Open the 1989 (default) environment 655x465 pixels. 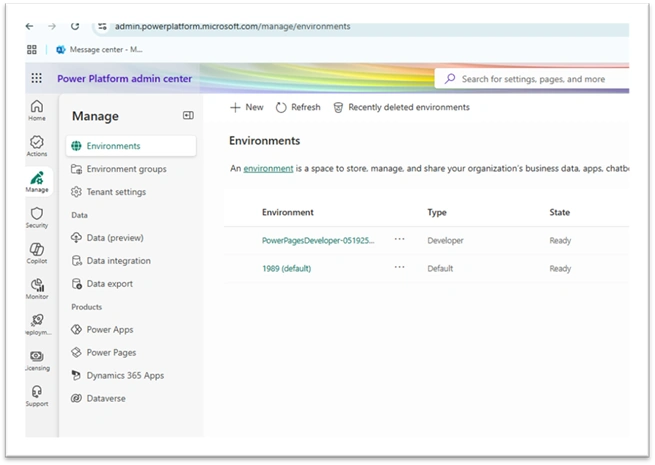287,268
